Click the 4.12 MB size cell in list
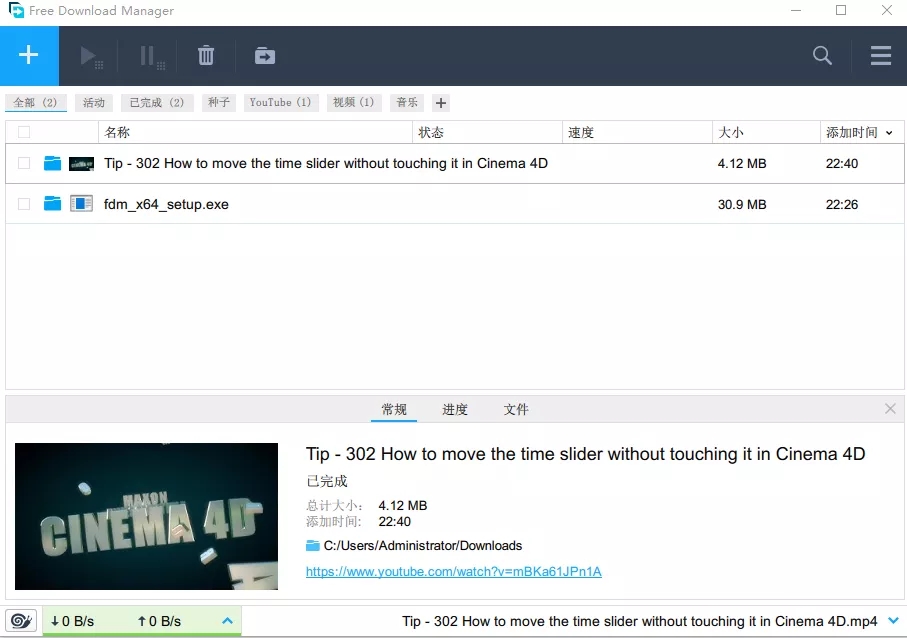This screenshot has width=907, height=638. pyautogui.click(x=742, y=164)
